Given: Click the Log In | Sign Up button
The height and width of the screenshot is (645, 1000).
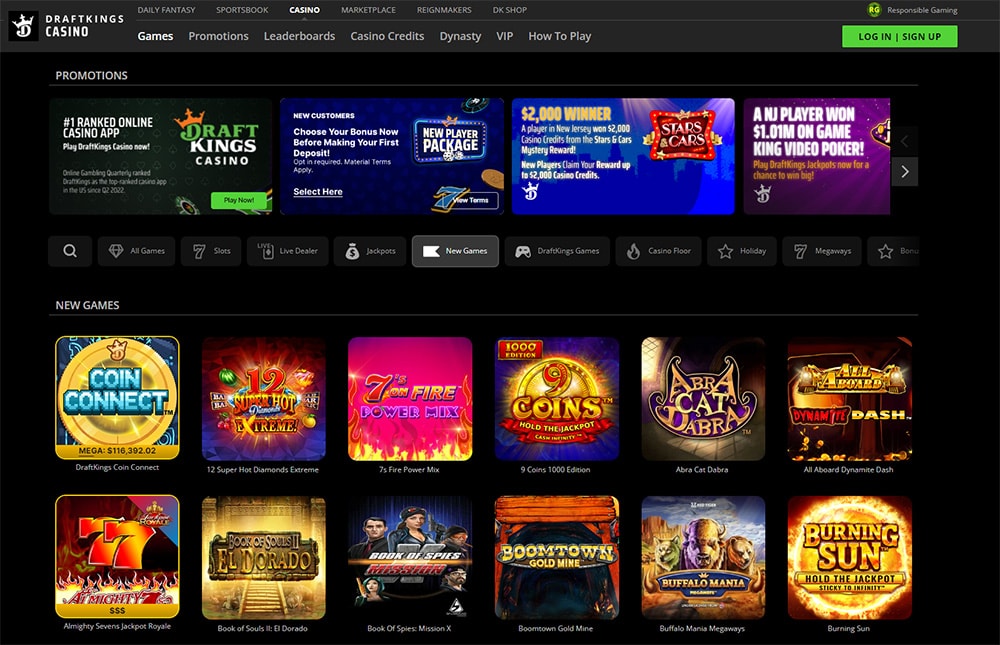Looking at the screenshot, I should [900, 36].
